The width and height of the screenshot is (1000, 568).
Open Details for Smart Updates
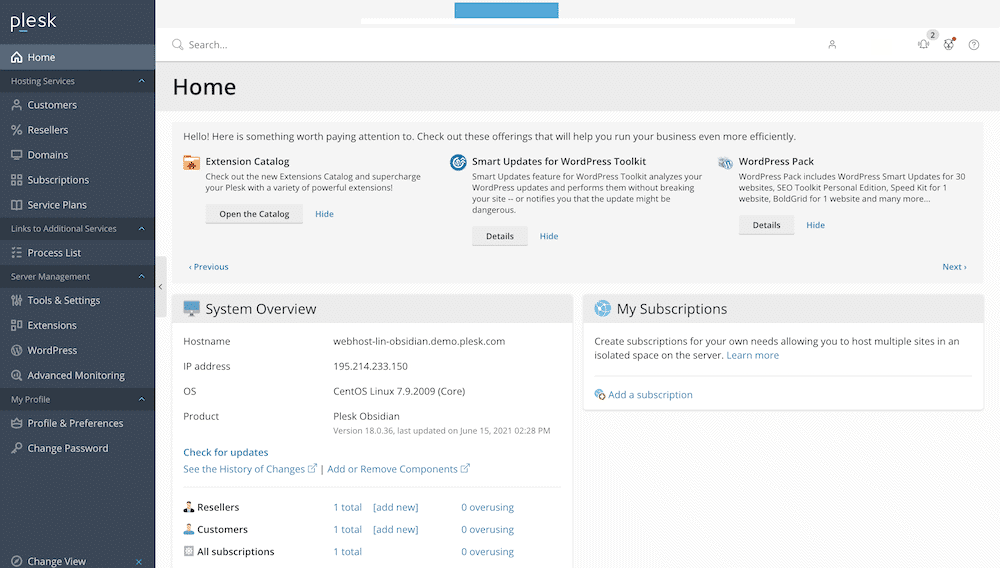[499, 236]
